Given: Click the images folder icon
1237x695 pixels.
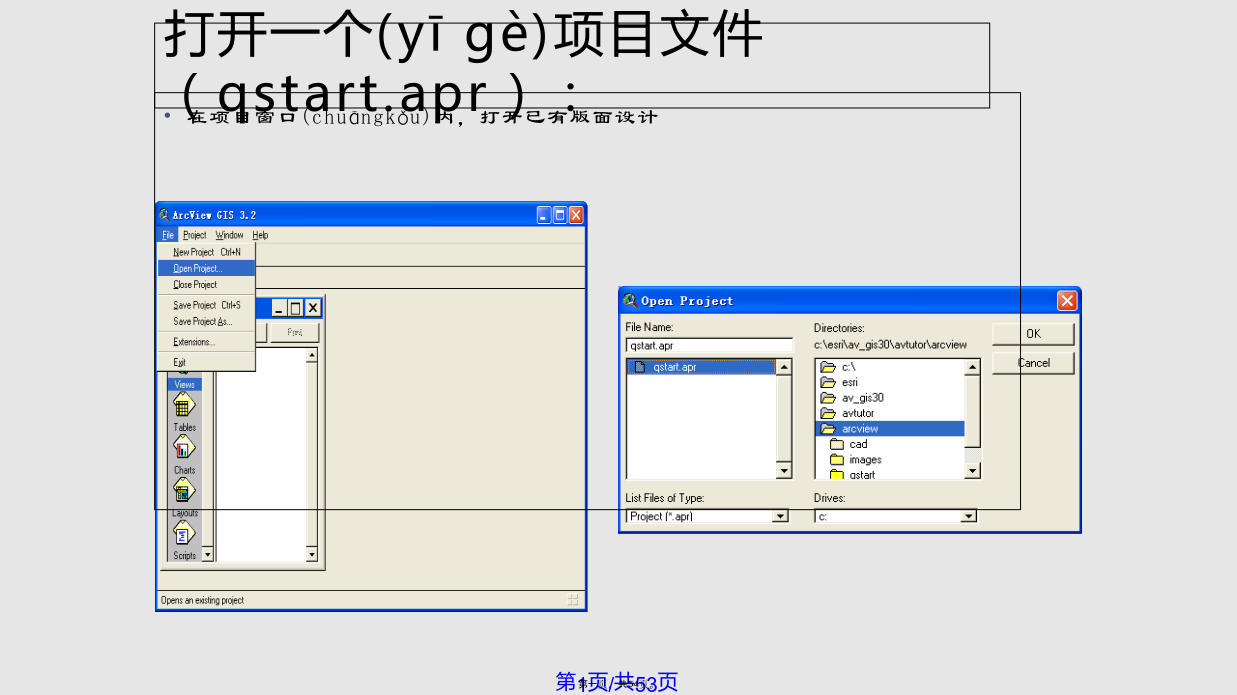Looking at the screenshot, I should [x=837, y=460].
